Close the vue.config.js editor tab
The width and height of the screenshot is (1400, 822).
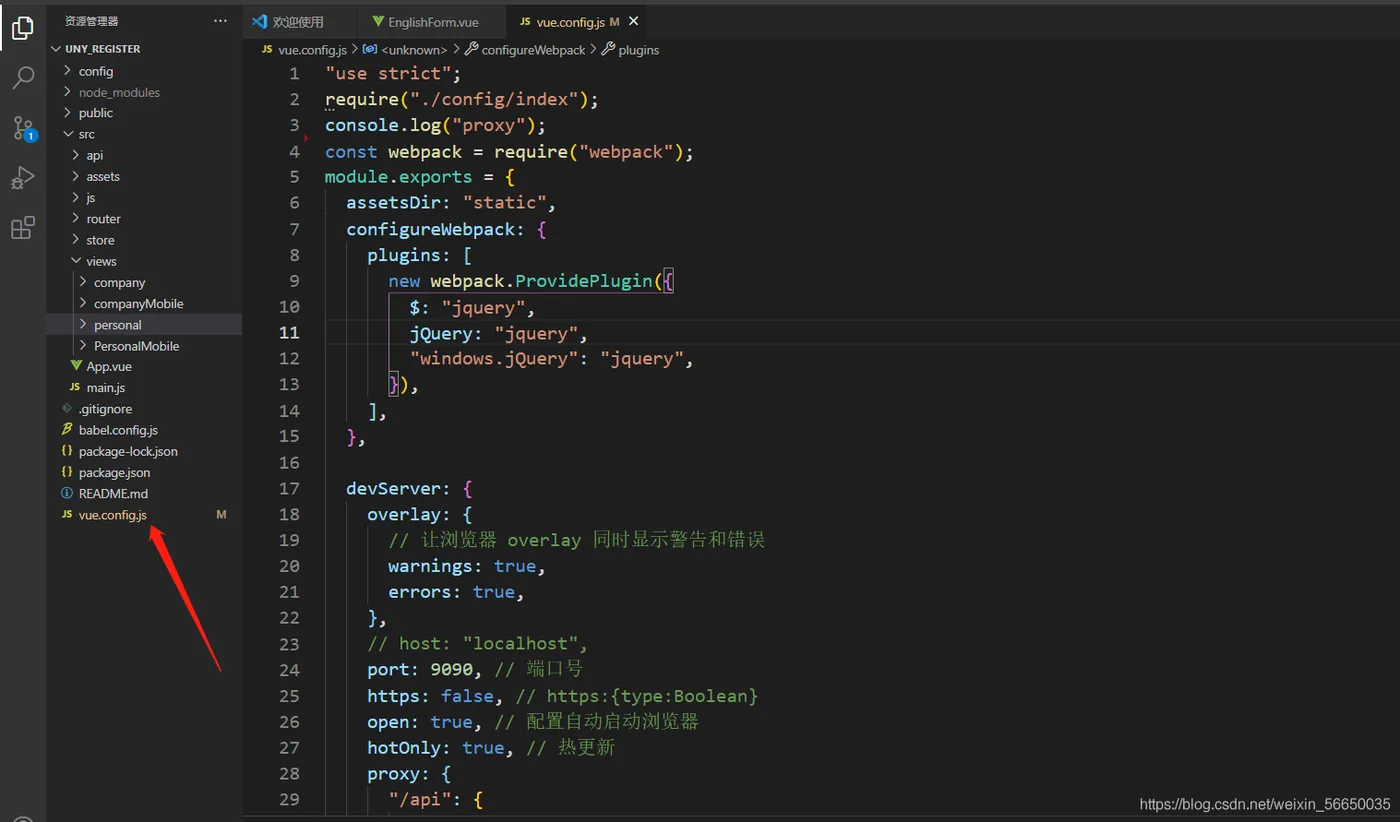click(633, 21)
